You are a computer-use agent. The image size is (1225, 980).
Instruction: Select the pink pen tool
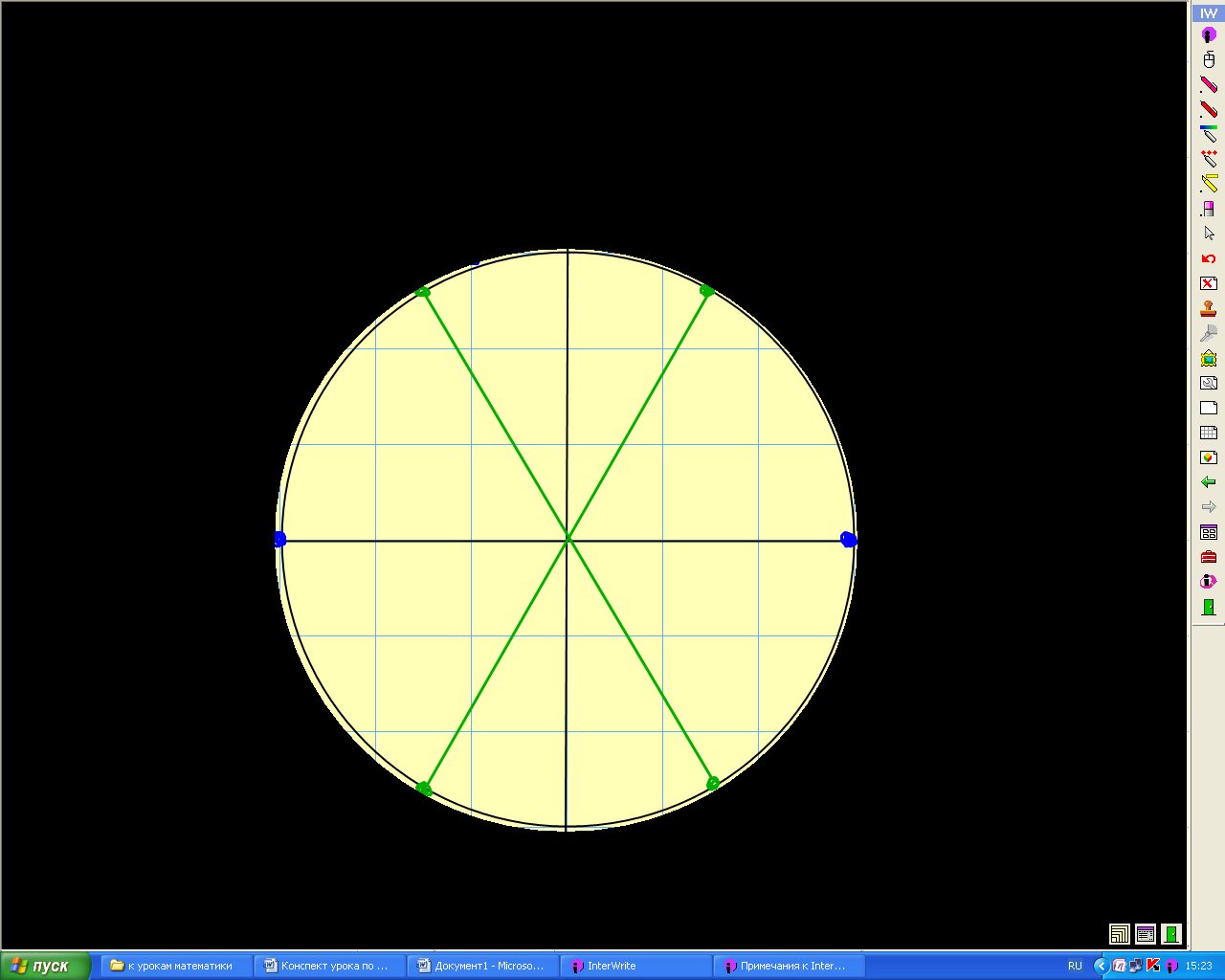[1209, 85]
